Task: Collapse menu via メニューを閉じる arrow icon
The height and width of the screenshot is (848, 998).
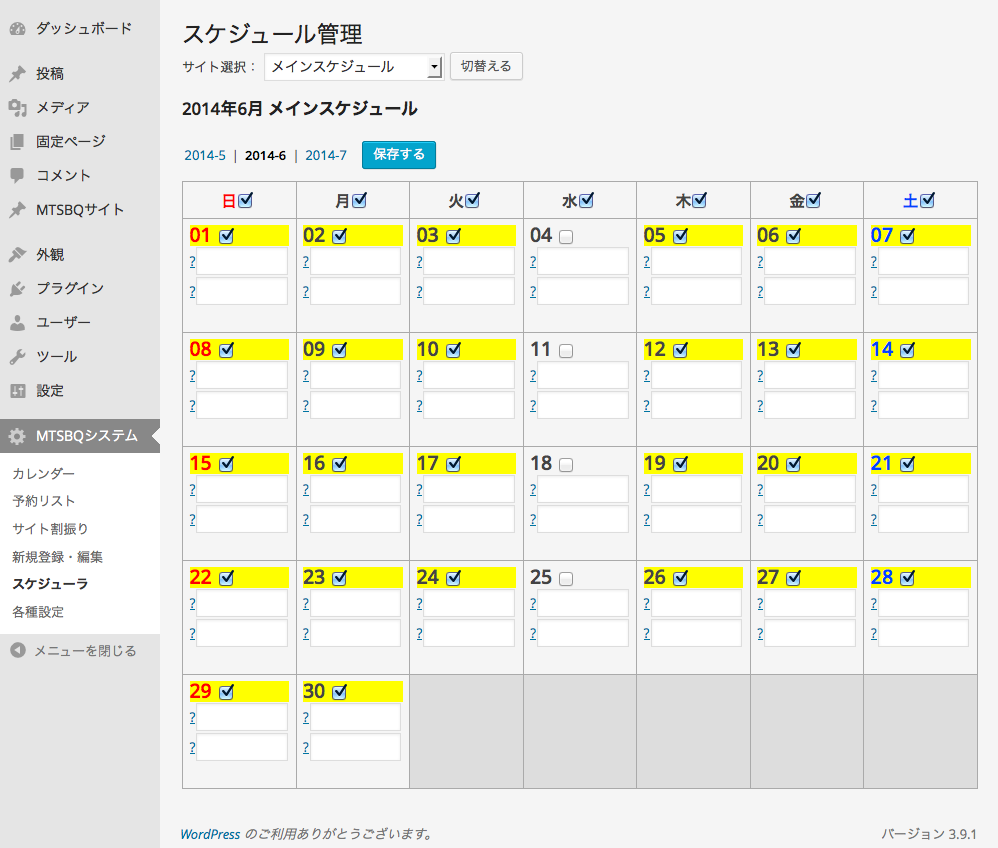Action: [18, 650]
